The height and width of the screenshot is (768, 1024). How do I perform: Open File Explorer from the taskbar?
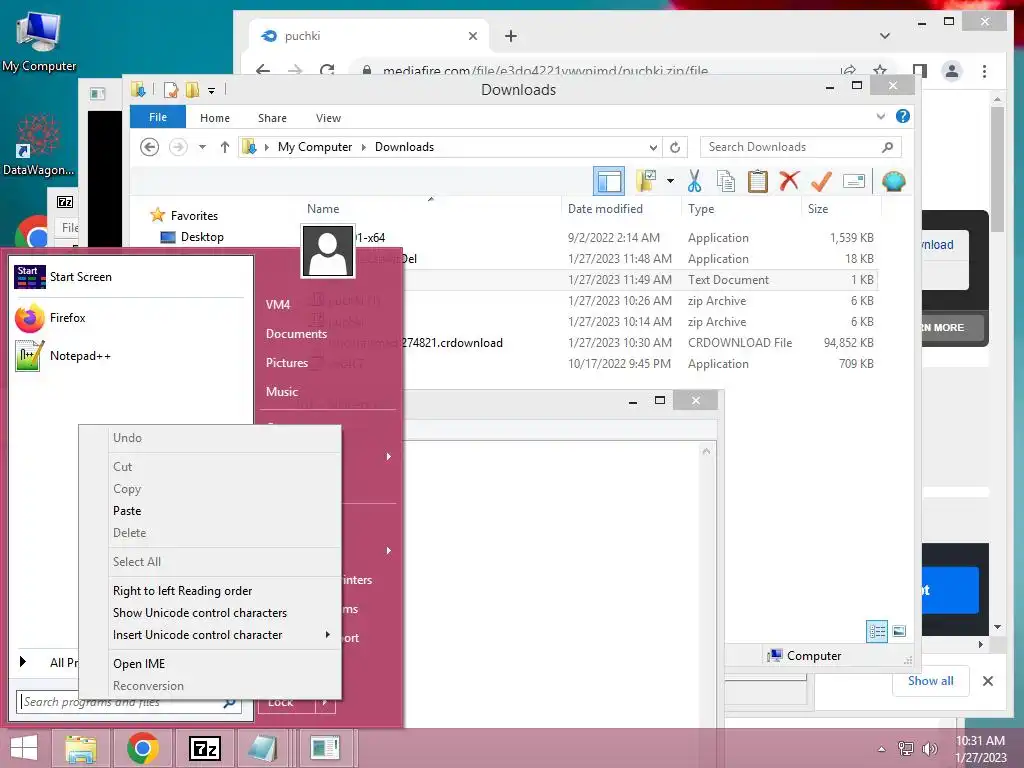[x=80, y=748]
